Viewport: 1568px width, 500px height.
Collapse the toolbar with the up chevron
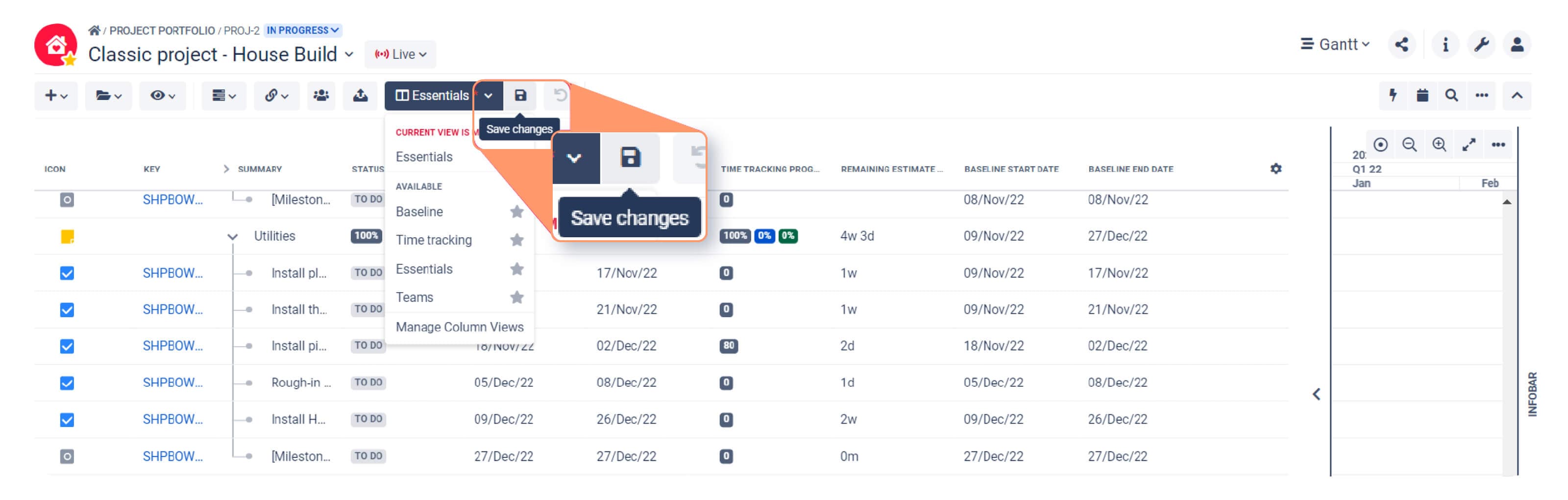coord(1517,96)
